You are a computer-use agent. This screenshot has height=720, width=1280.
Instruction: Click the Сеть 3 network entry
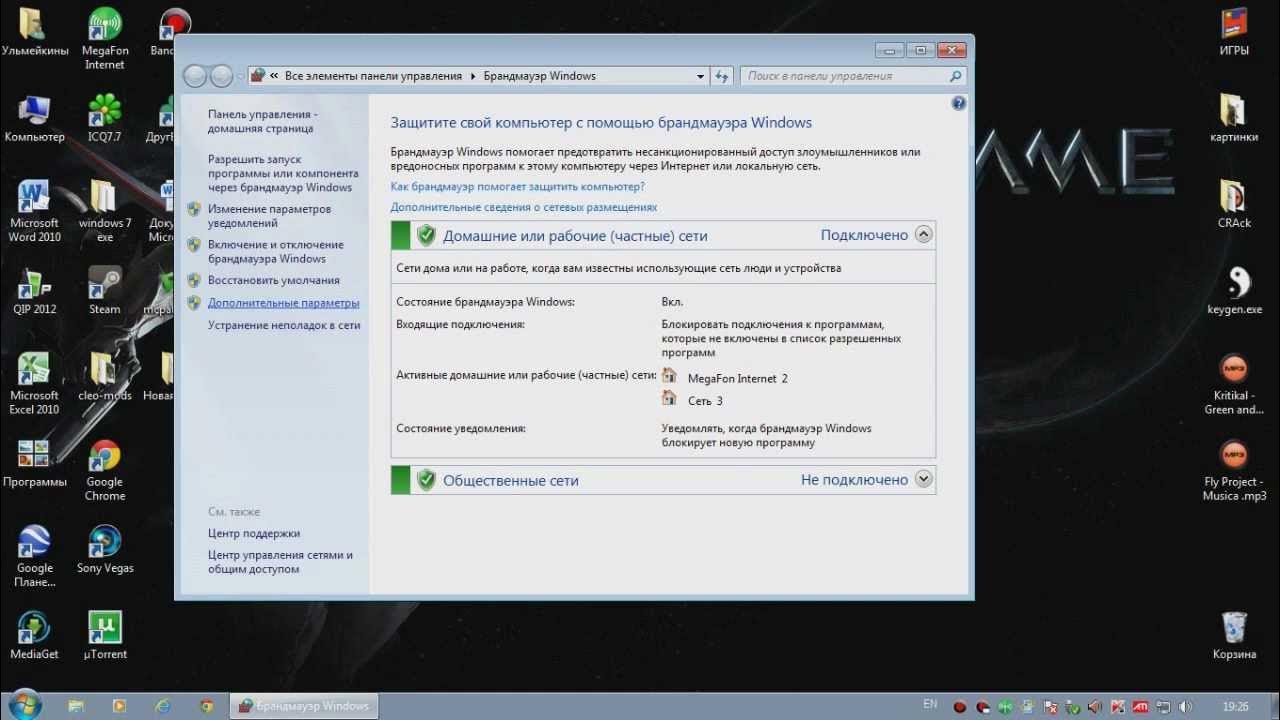pyautogui.click(x=705, y=401)
